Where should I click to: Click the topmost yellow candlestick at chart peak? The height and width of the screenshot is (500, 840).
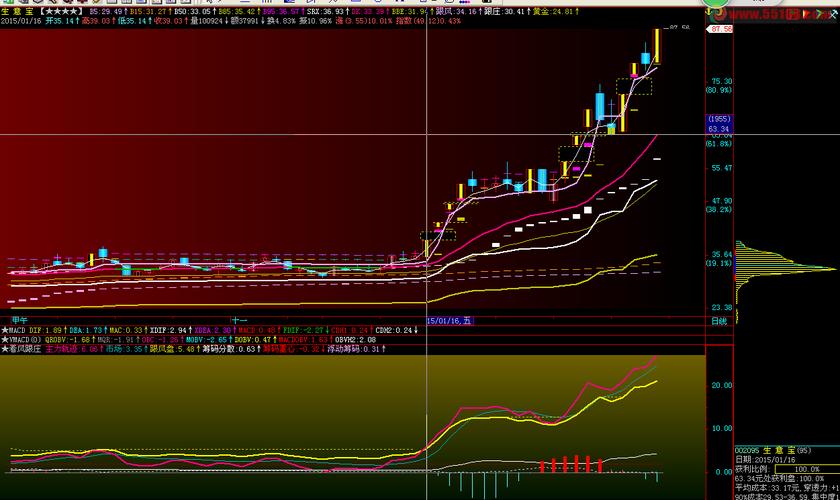tap(657, 45)
